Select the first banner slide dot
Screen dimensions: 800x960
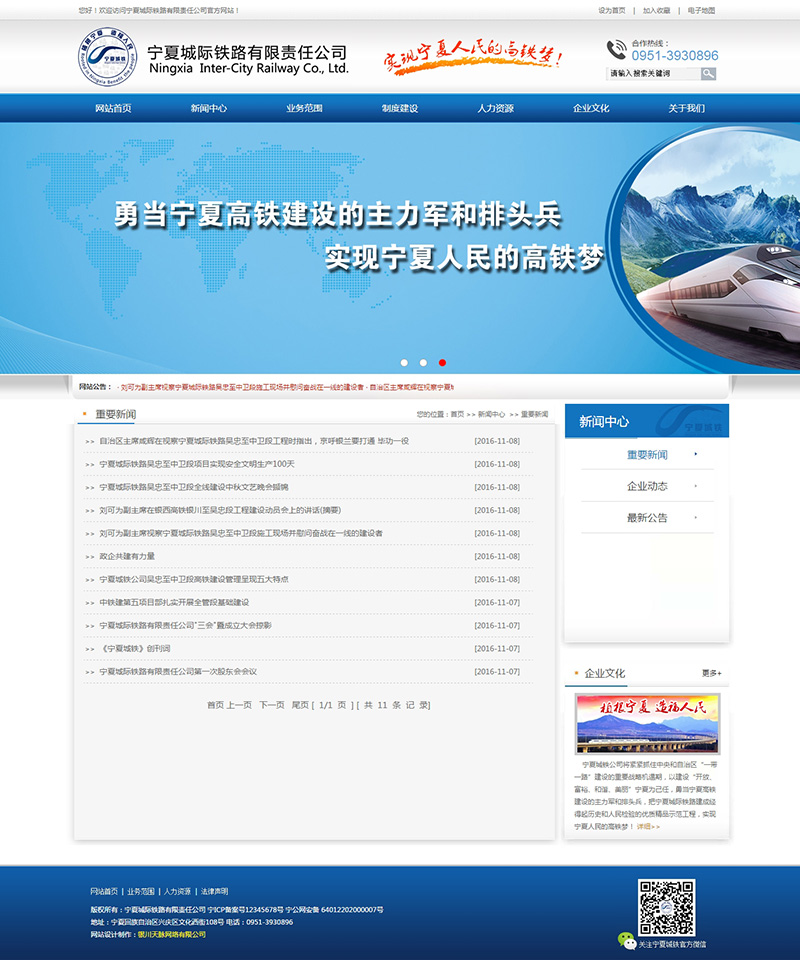[404, 363]
